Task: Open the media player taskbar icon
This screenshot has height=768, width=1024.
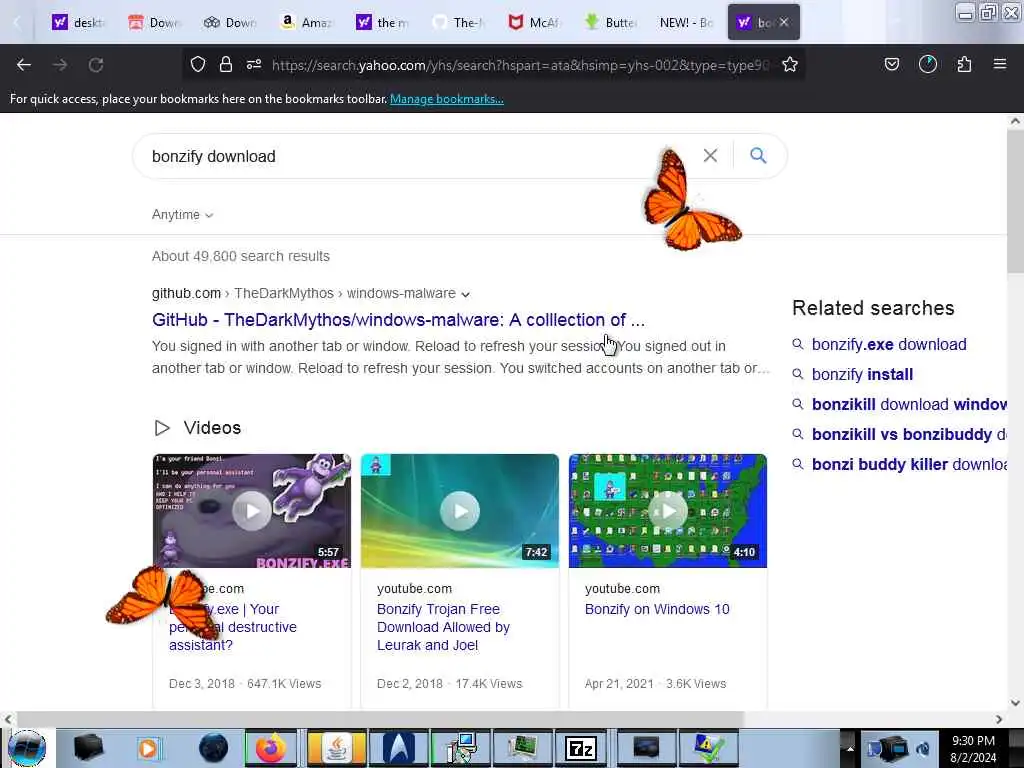Action: coord(148,748)
